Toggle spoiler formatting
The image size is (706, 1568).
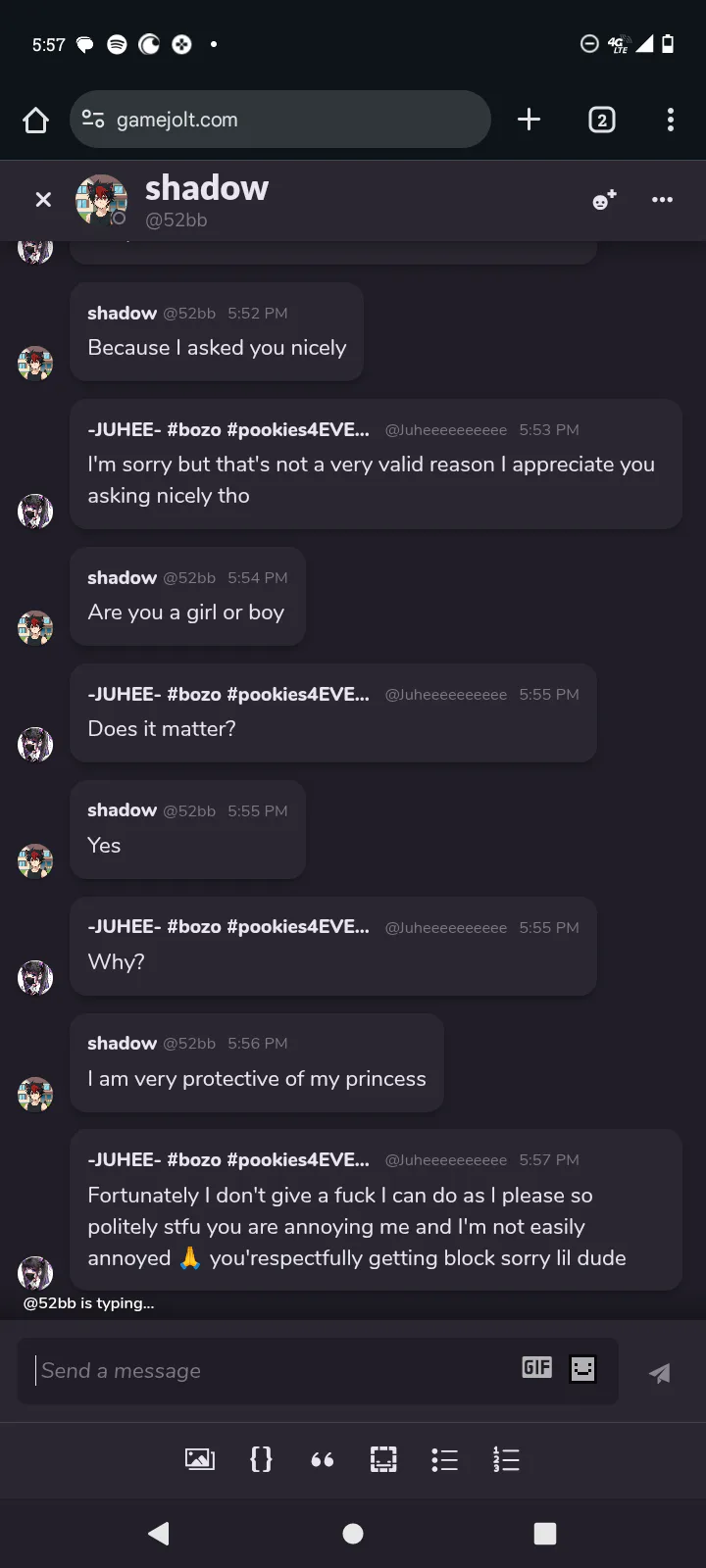pos(383,1459)
